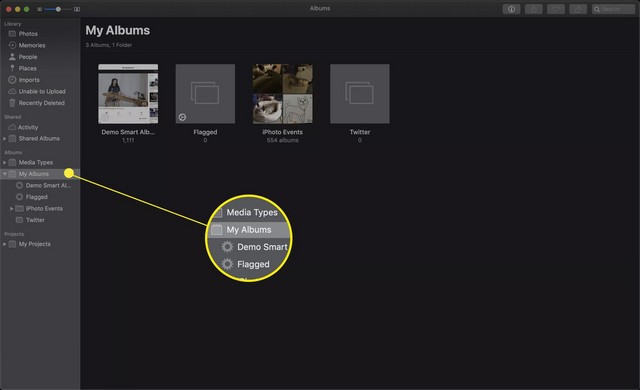640x390 pixels.
Task: Select Places in the sidebar
Action: pos(40,68)
